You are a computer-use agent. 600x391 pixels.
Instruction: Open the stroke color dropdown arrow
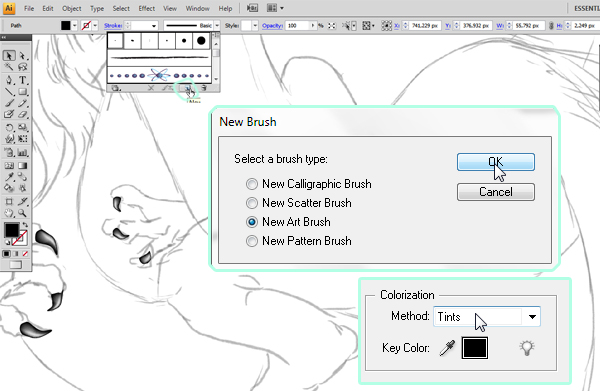(95, 26)
